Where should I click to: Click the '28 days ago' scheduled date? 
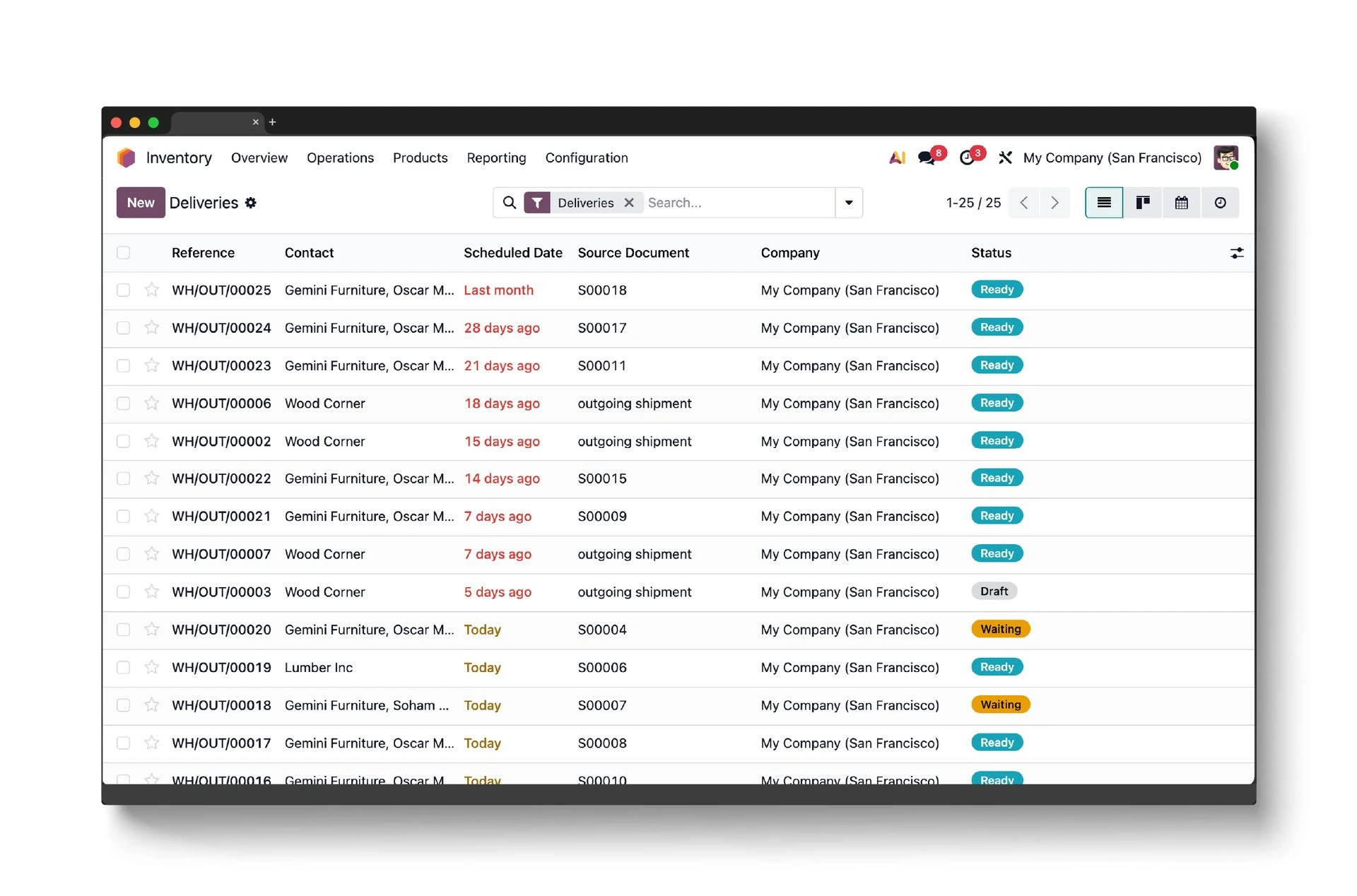pos(502,328)
